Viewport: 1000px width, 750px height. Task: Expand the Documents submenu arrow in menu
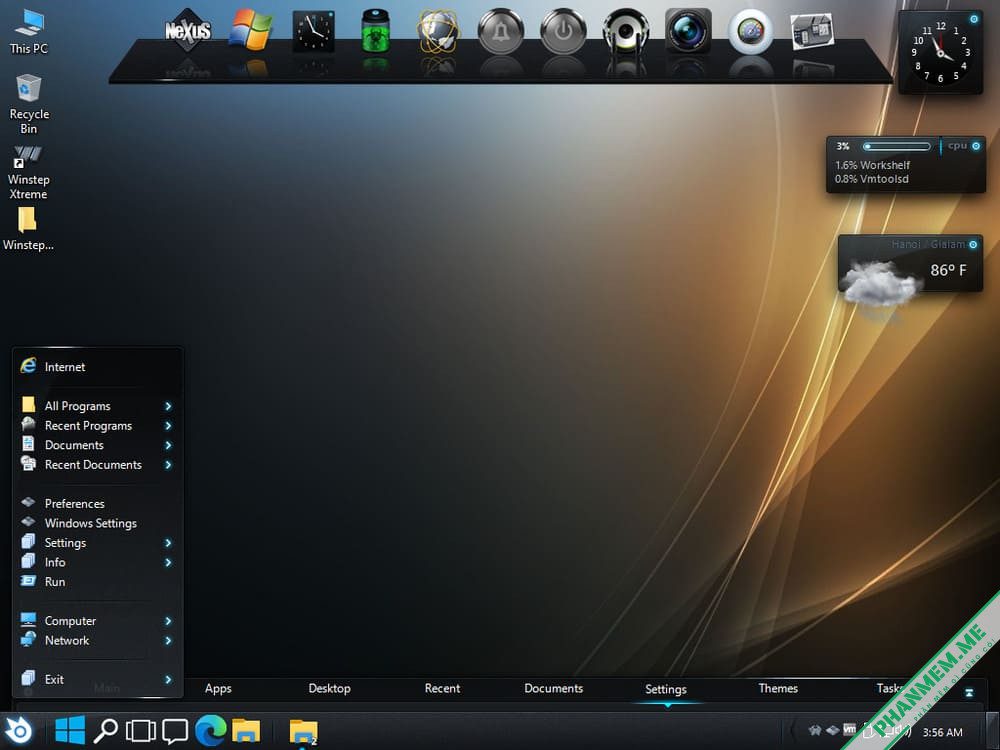coord(168,445)
